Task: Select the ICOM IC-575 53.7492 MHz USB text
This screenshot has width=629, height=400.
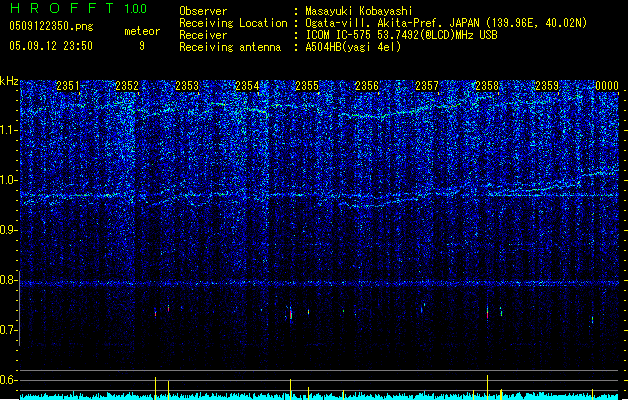Action: click(x=401, y=35)
